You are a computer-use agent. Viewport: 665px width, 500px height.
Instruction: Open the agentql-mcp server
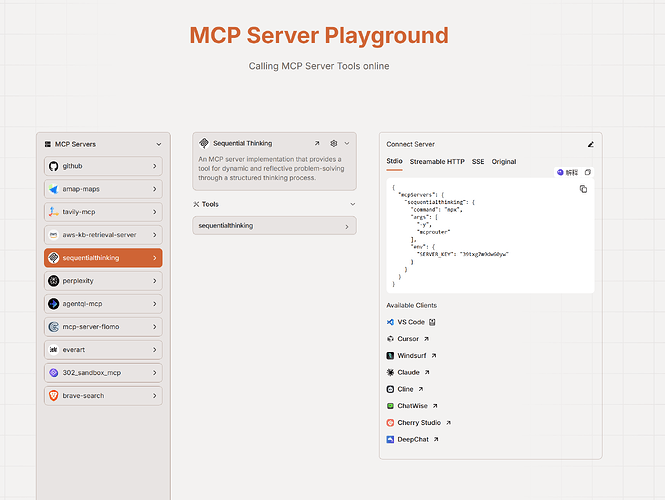click(103, 304)
